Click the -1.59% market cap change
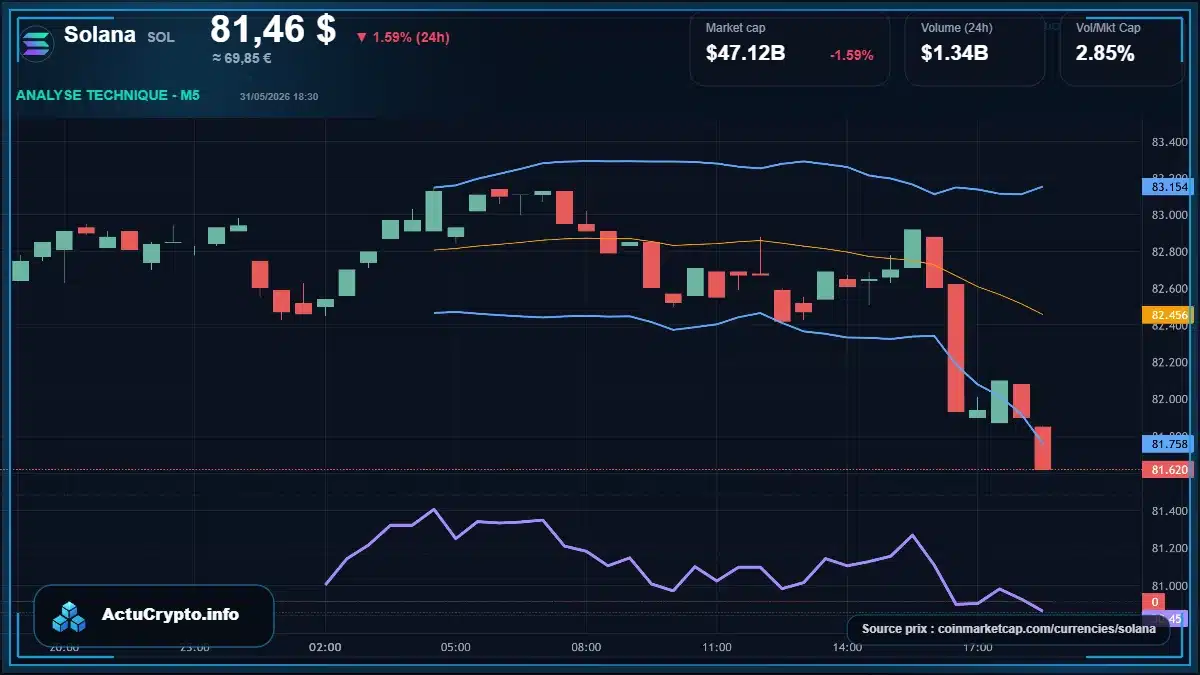 [851, 55]
